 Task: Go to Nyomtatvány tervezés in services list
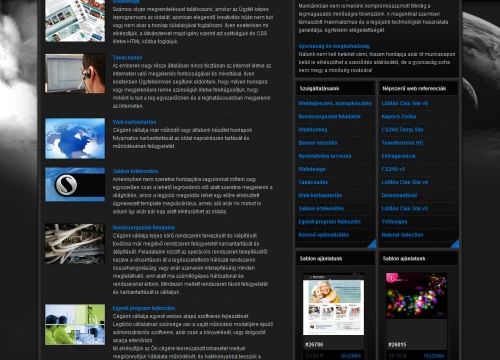pos(325,156)
